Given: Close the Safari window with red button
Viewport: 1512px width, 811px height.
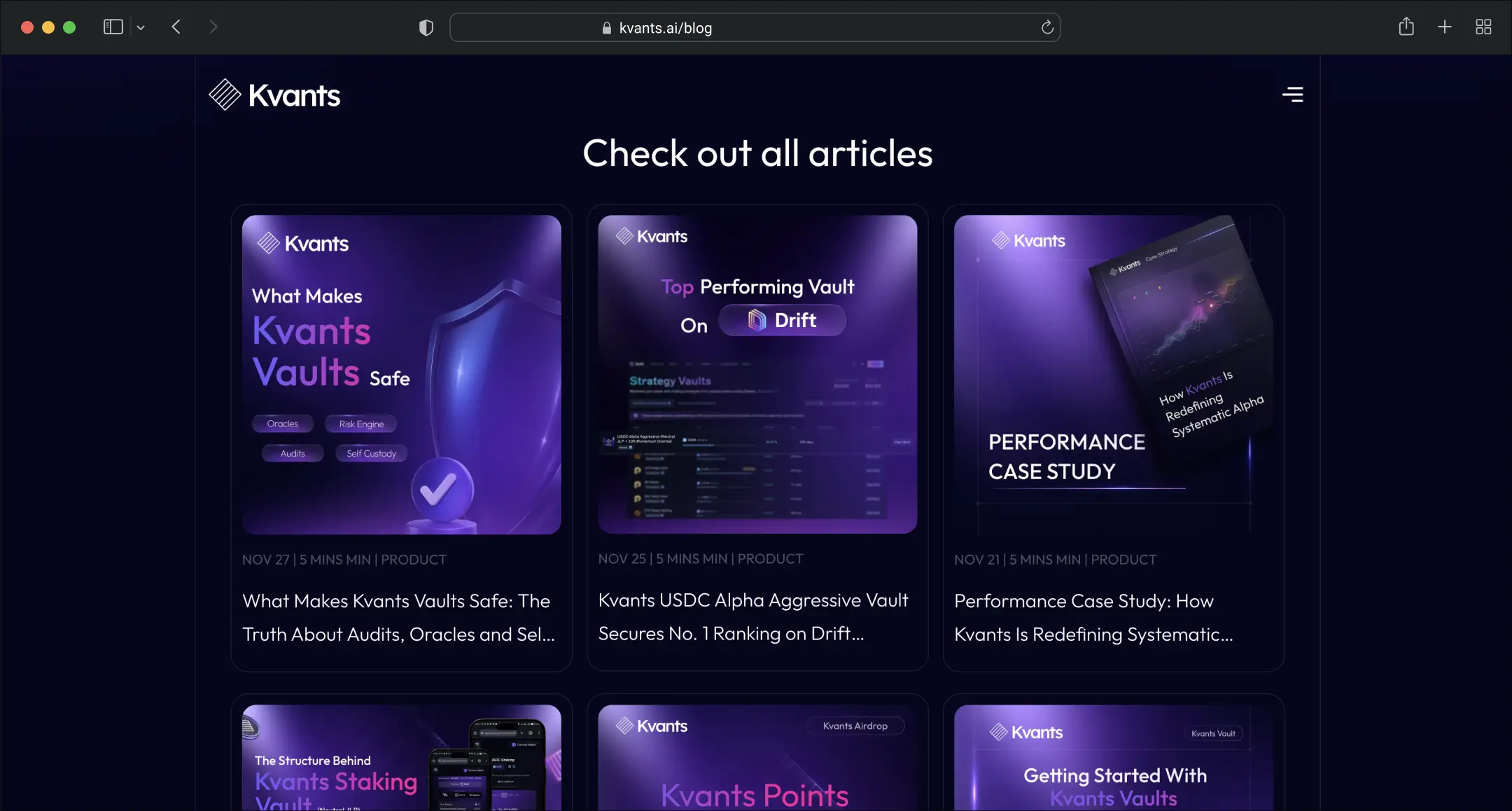Looking at the screenshot, I should [27, 27].
